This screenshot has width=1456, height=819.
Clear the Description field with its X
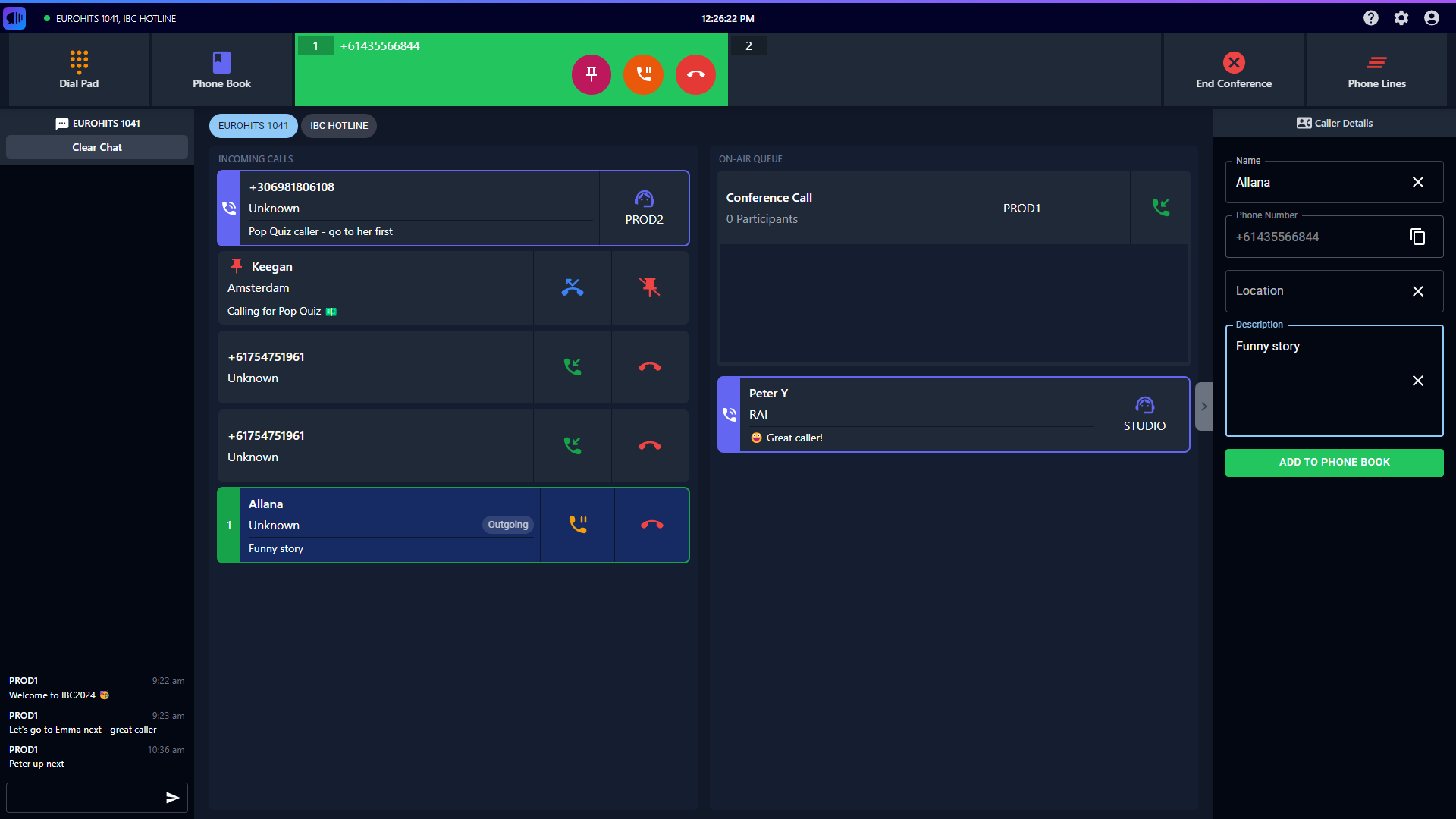pos(1417,381)
